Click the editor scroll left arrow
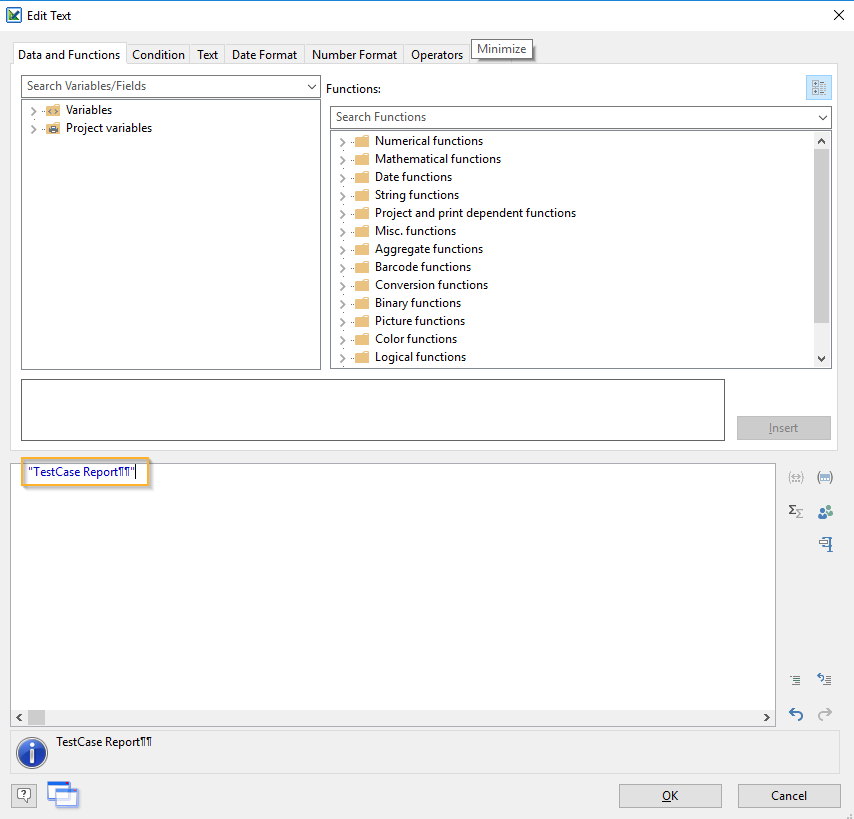 point(19,717)
